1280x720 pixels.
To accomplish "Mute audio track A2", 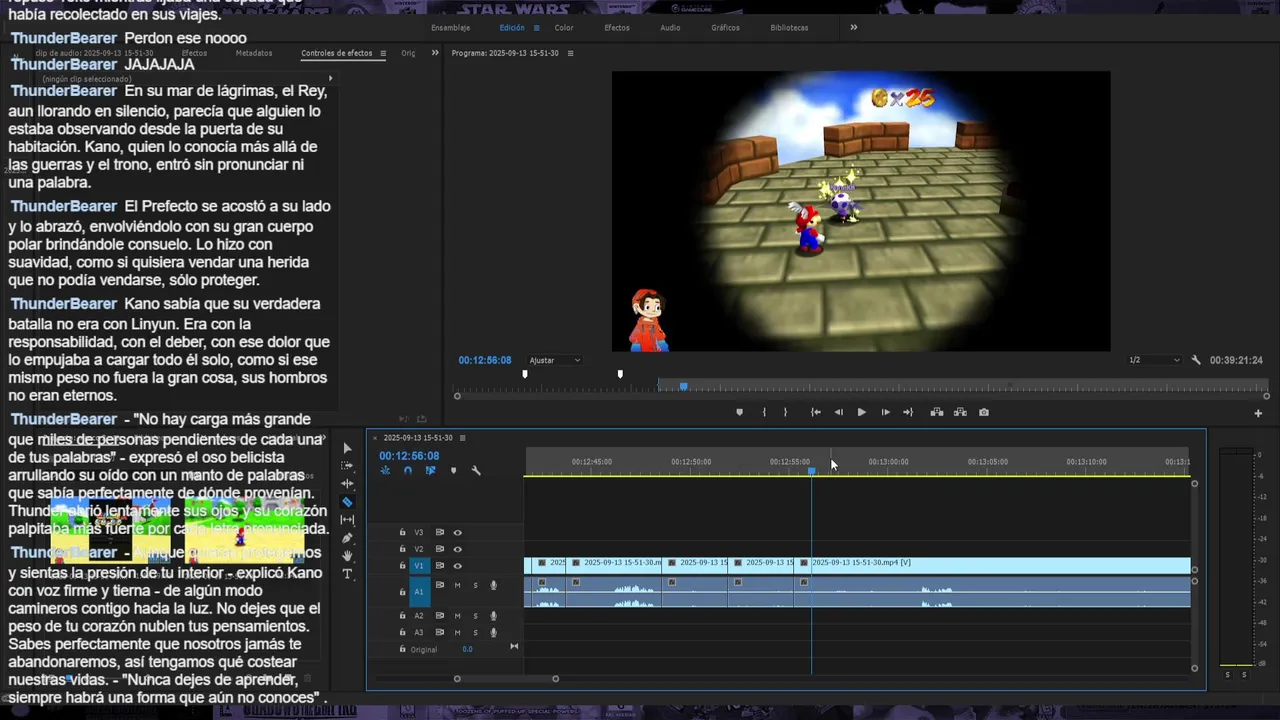I will (457, 616).
